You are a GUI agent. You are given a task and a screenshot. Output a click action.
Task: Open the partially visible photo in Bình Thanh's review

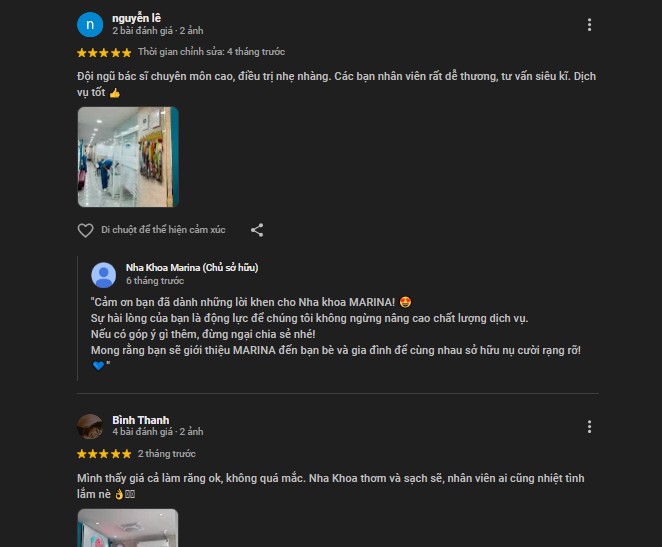pos(128,528)
